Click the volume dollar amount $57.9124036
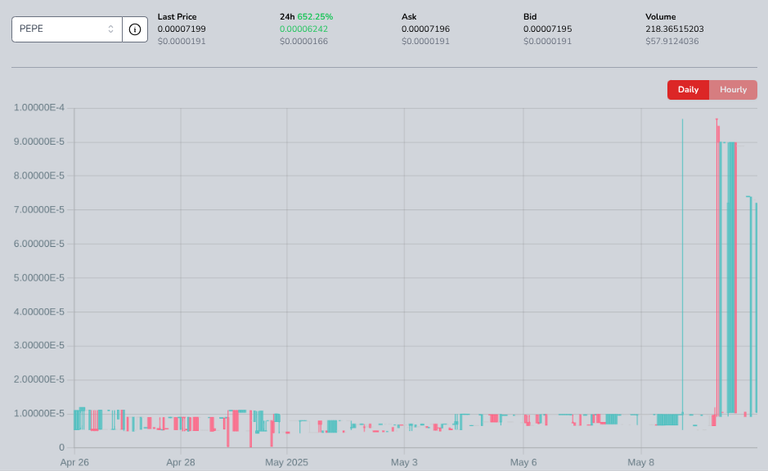768x471 pixels. (672, 41)
